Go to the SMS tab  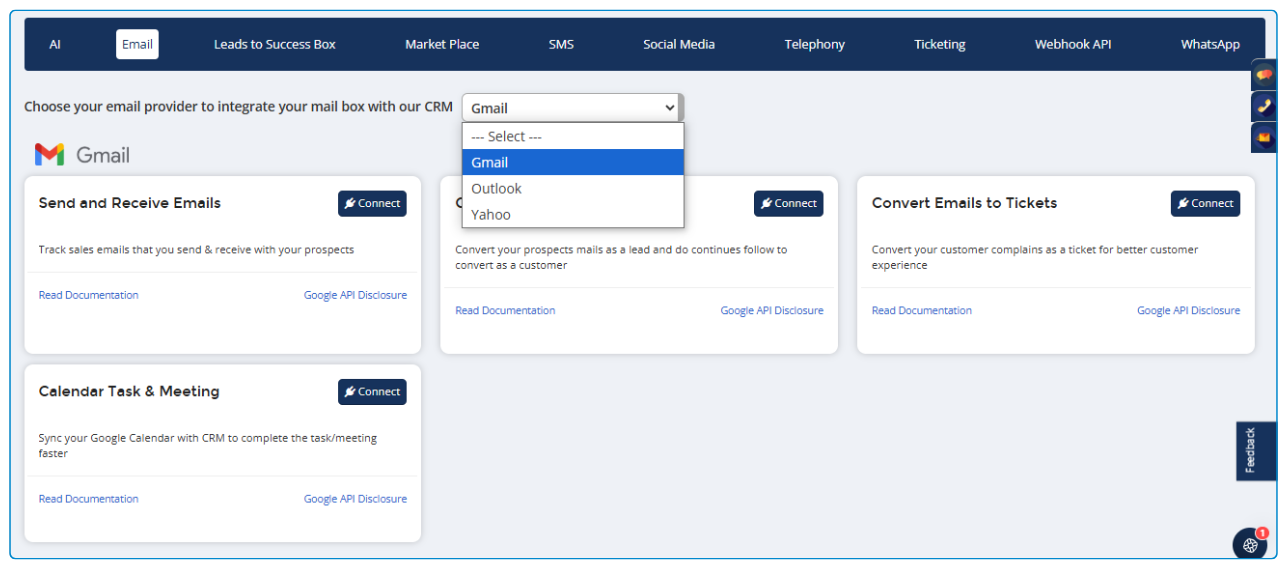pos(561,44)
